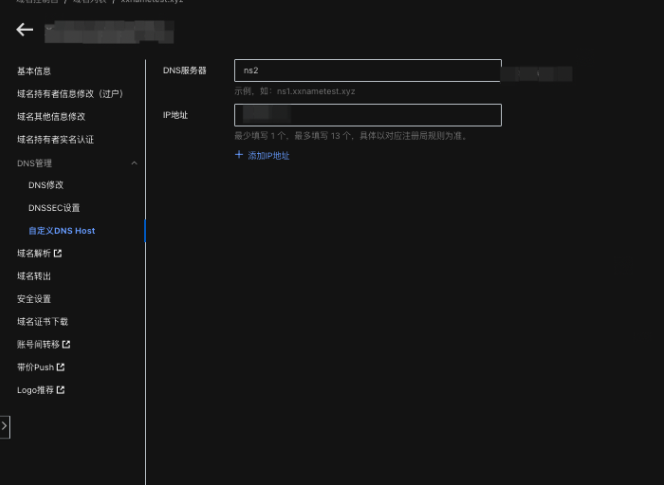Click the plus icon for 添加IP地址
The width and height of the screenshot is (664, 485).
coord(238,155)
